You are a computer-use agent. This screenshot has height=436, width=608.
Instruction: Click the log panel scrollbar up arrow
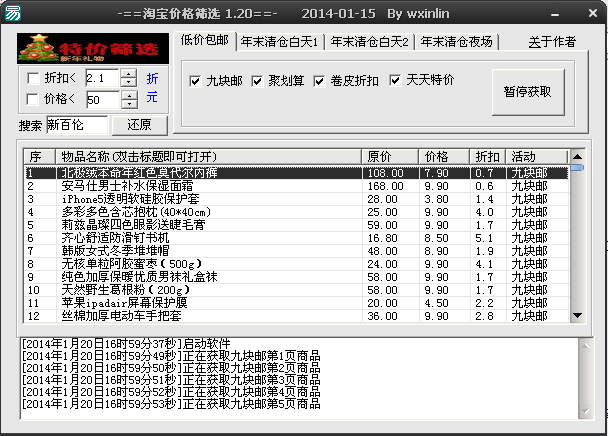point(585,345)
